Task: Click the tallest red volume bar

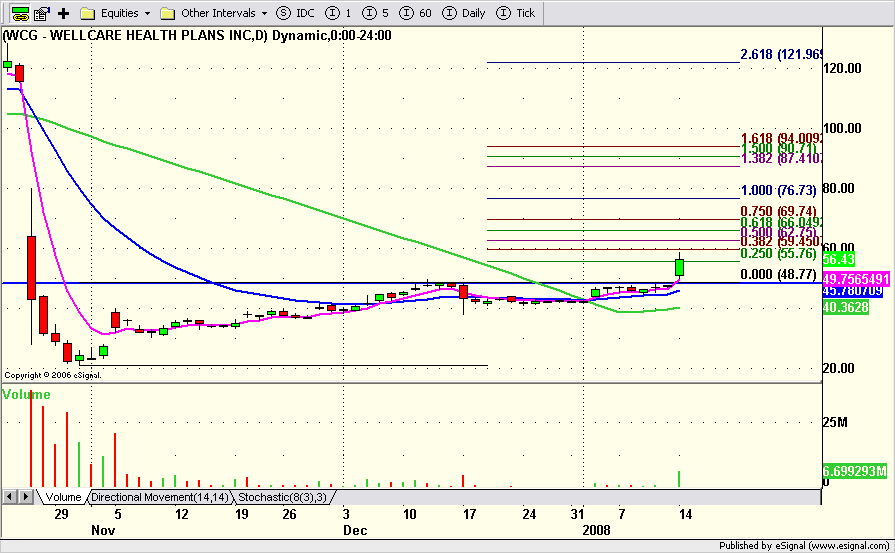Action: (31, 438)
